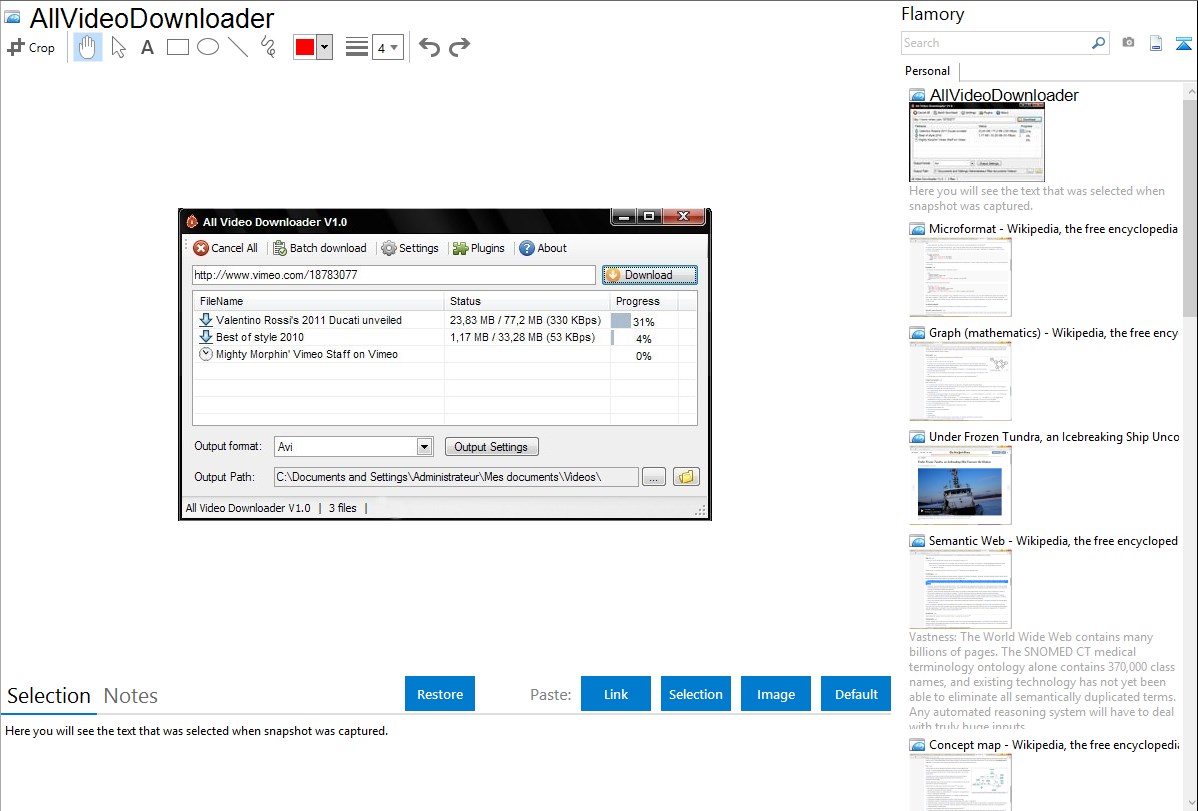This screenshot has height=811, width=1198.
Task: Click the Paste Selection button
Action: [x=695, y=694]
